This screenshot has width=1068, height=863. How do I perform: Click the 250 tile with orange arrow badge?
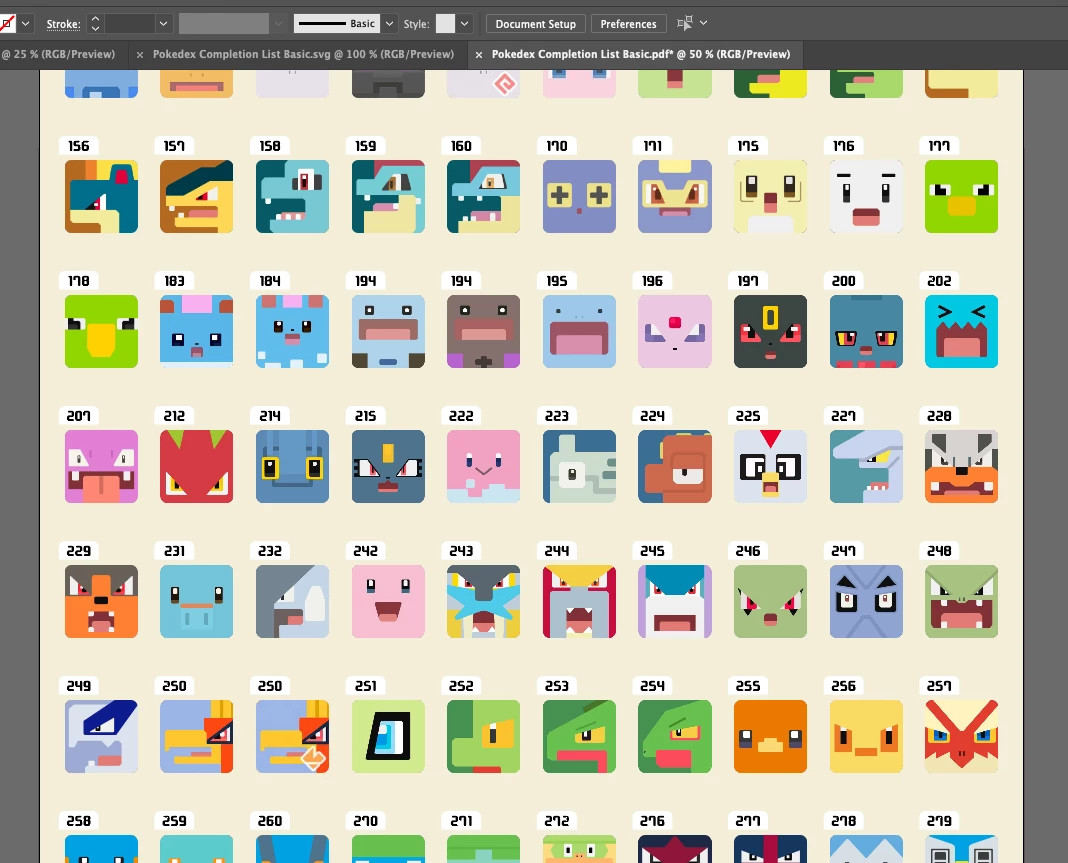pyautogui.click(x=292, y=736)
